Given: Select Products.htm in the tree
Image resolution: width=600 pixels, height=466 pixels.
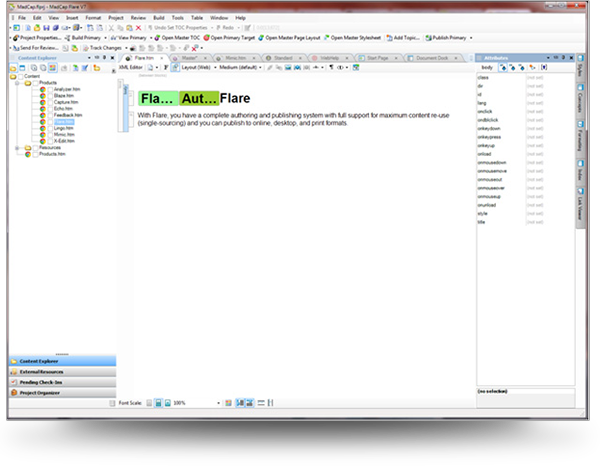Looking at the screenshot, I should click(x=52, y=154).
